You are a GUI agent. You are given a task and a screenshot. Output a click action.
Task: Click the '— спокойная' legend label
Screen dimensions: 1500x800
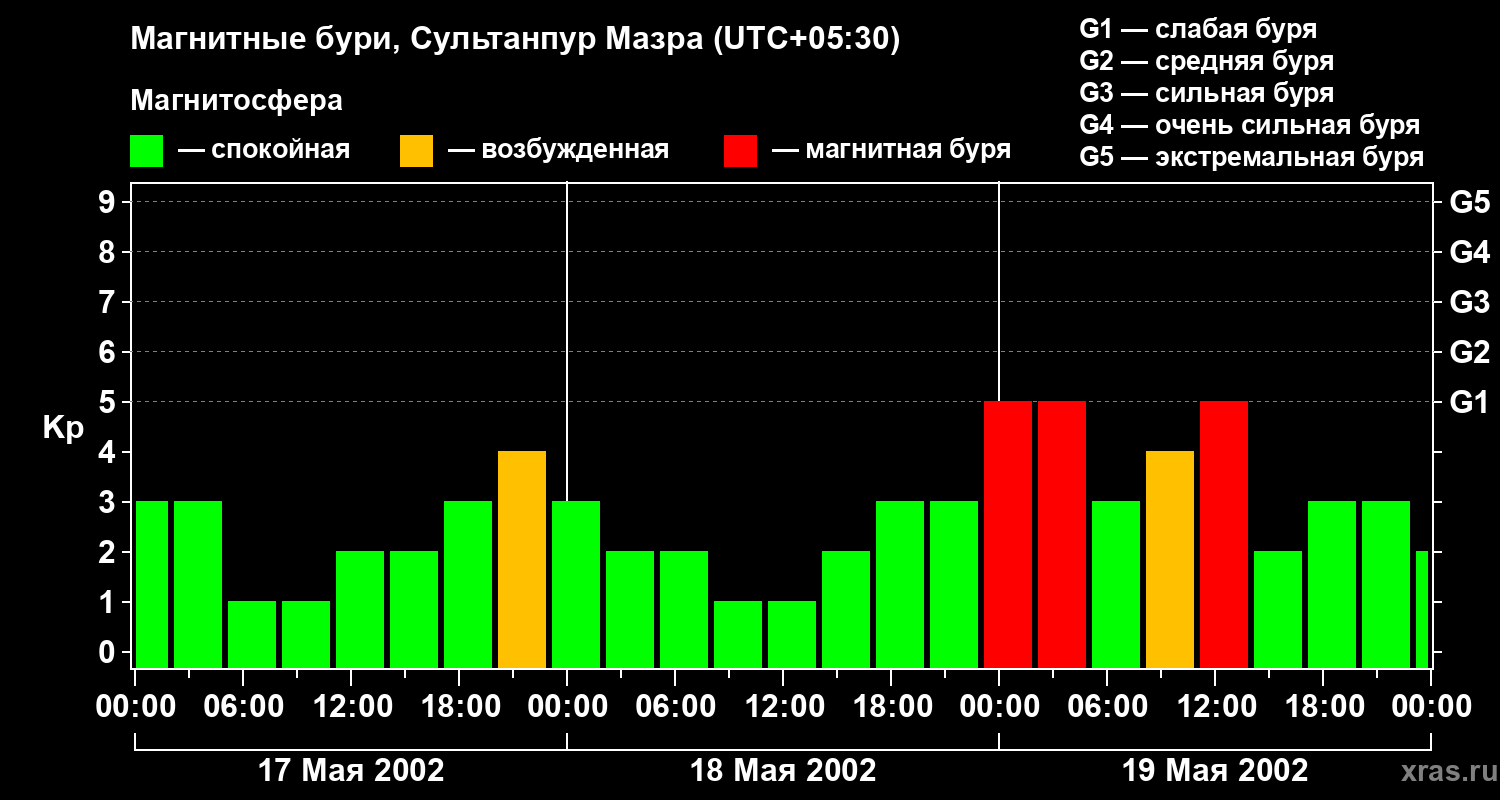(264, 150)
